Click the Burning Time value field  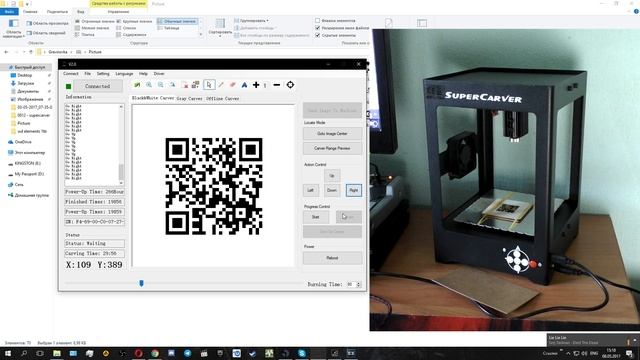pyautogui.click(x=351, y=284)
